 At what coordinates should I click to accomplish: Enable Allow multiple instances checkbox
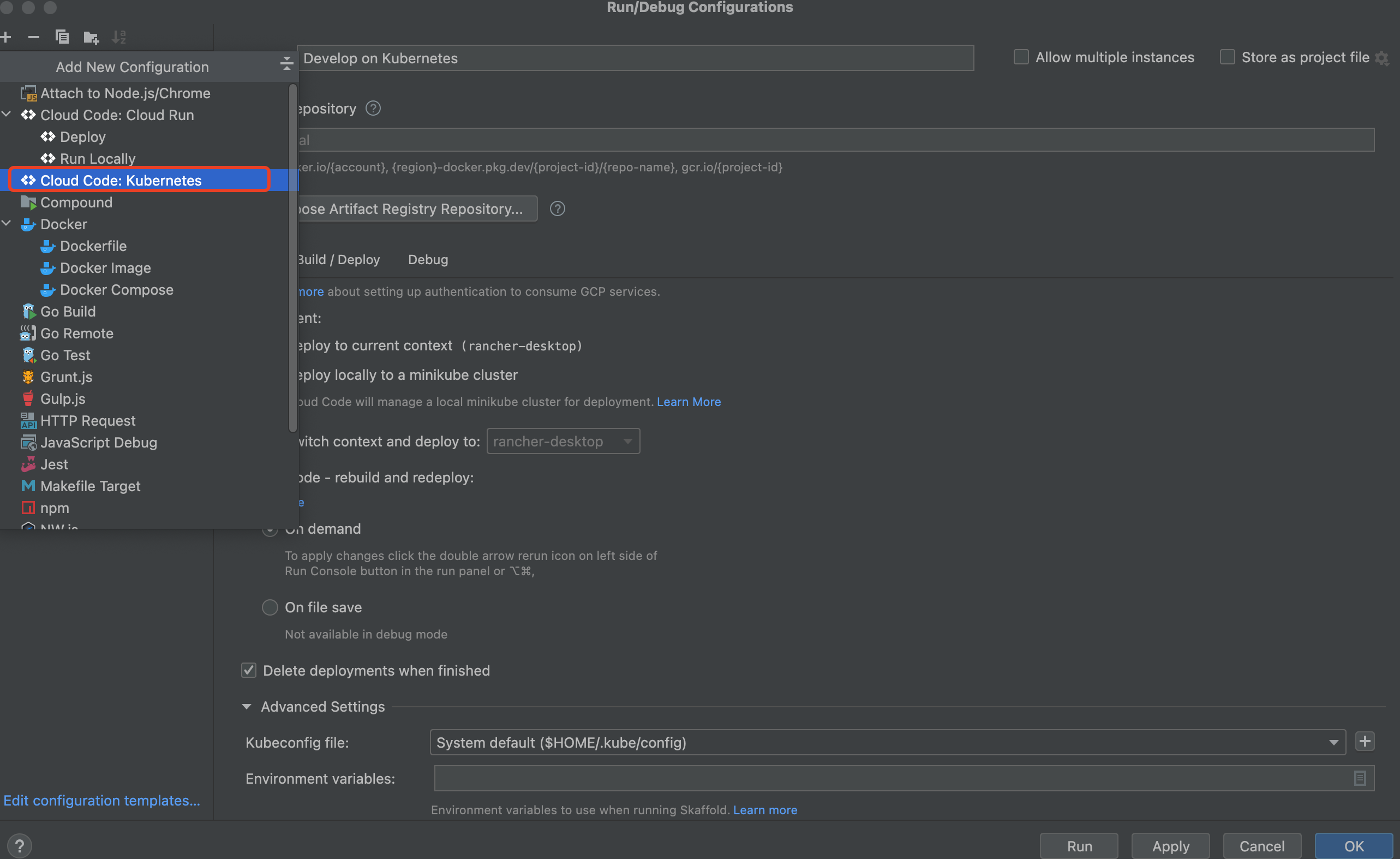pyautogui.click(x=1021, y=57)
